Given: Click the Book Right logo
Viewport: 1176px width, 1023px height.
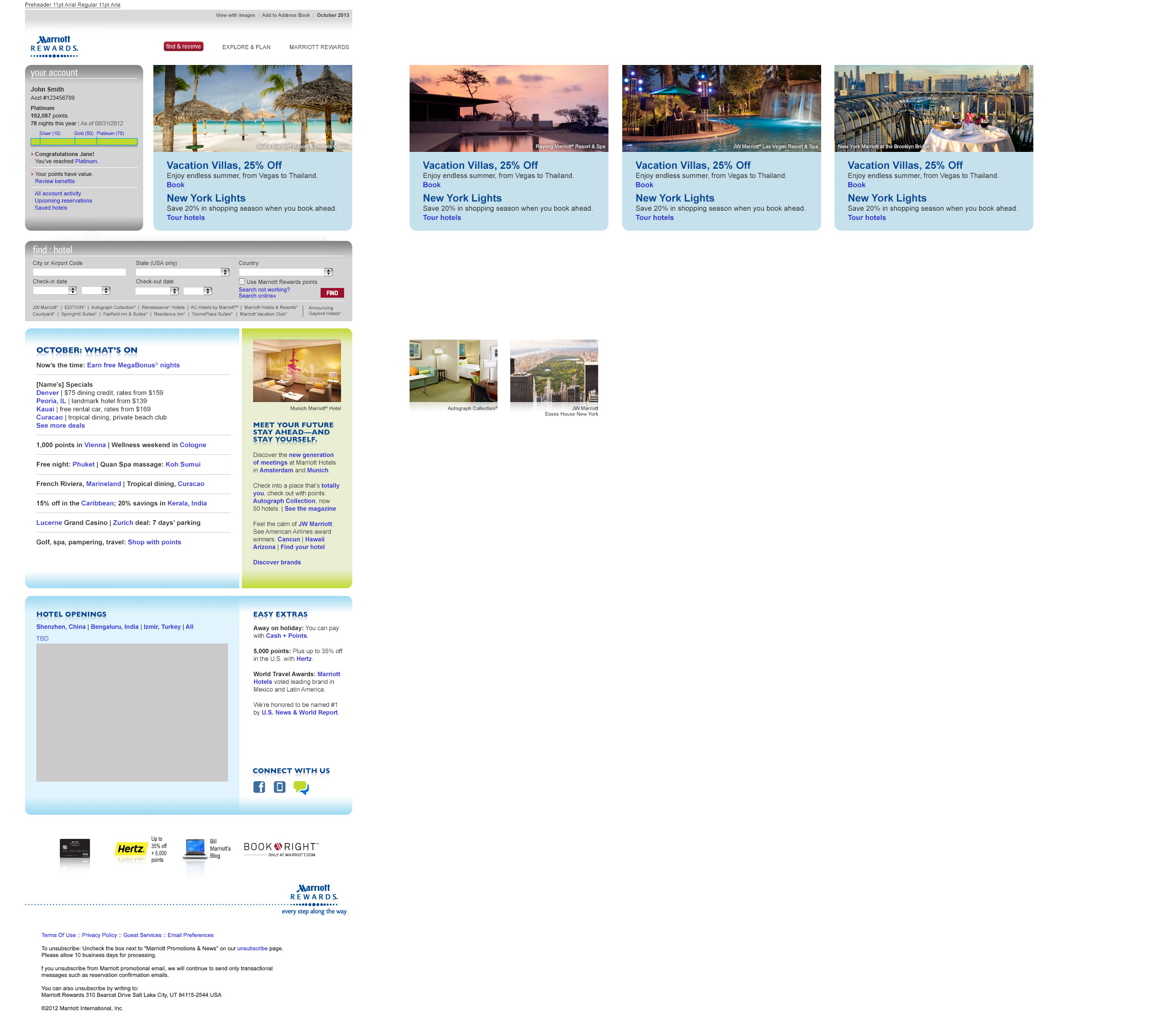Looking at the screenshot, I should (x=281, y=848).
